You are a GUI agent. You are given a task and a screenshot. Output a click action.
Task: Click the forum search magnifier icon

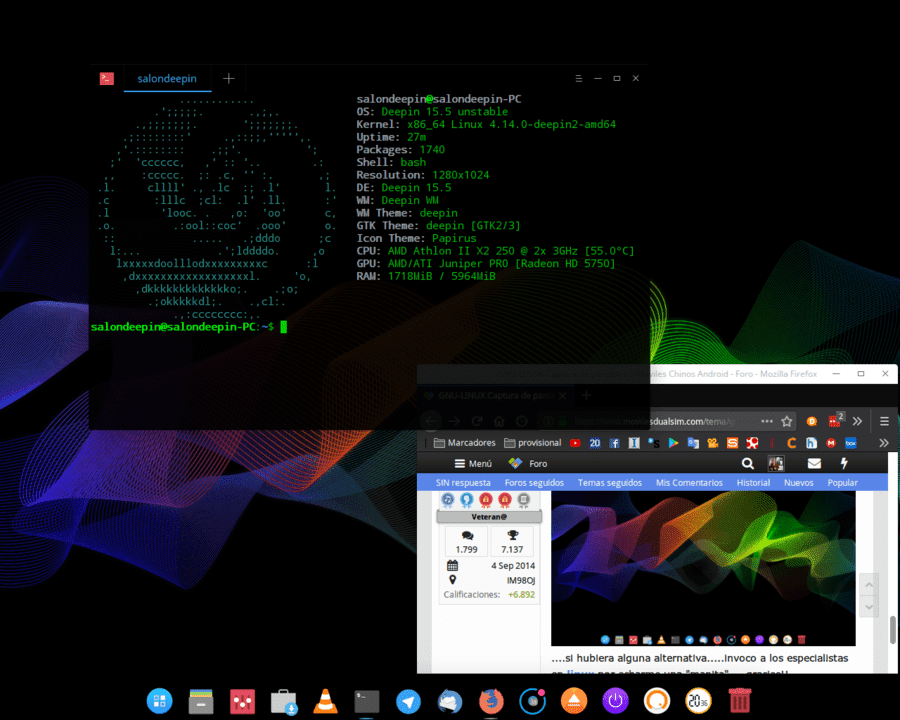(x=747, y=463)
